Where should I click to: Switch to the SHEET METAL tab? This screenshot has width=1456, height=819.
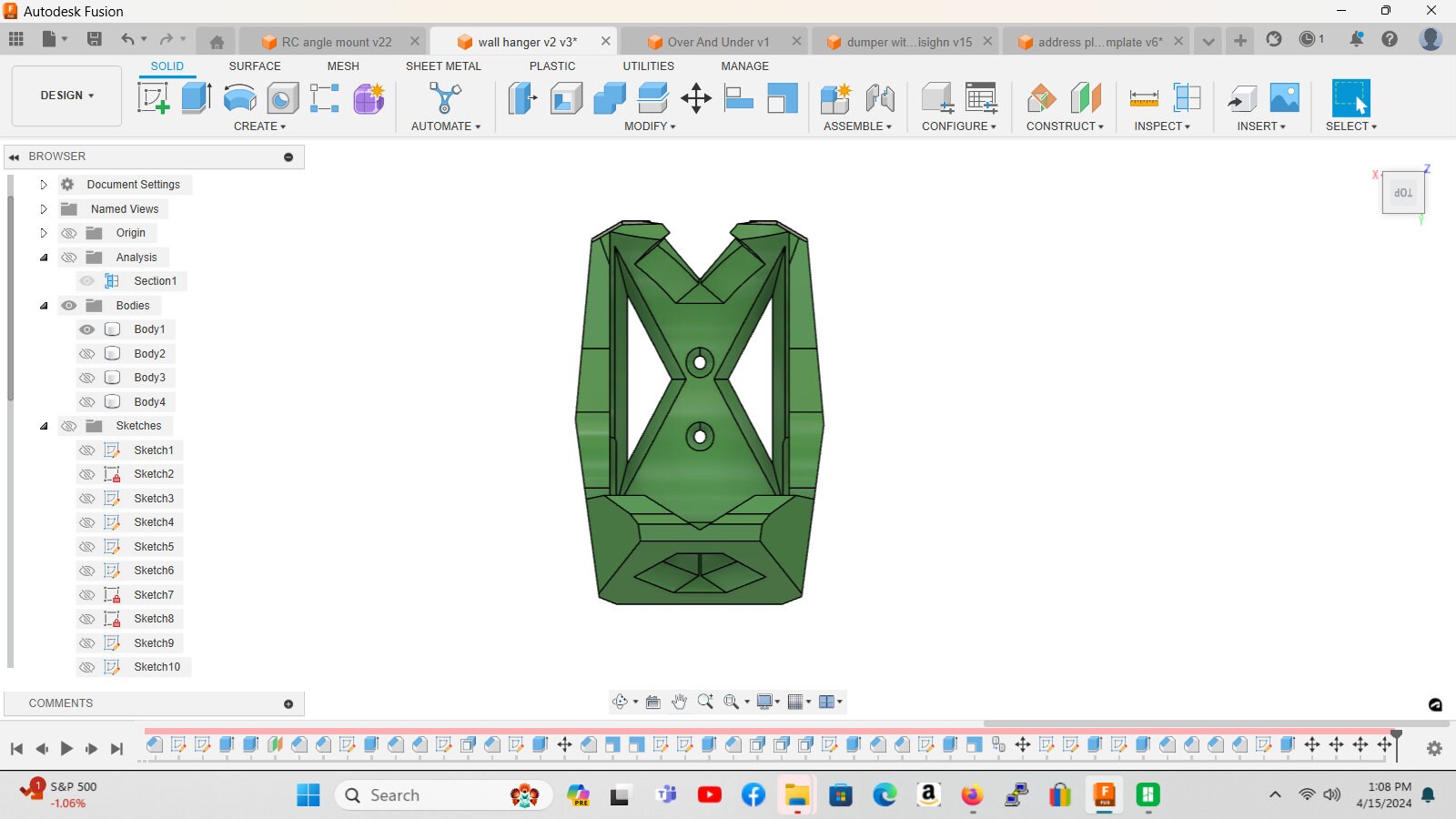point(443,66)
